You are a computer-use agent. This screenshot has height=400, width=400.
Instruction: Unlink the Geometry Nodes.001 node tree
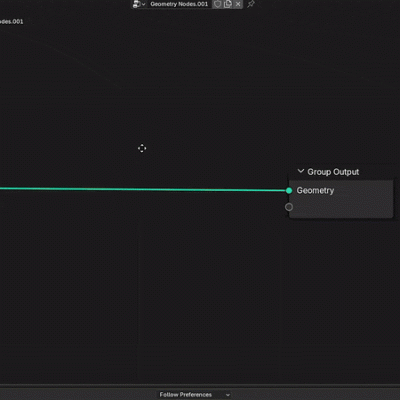tap(238, 4)
